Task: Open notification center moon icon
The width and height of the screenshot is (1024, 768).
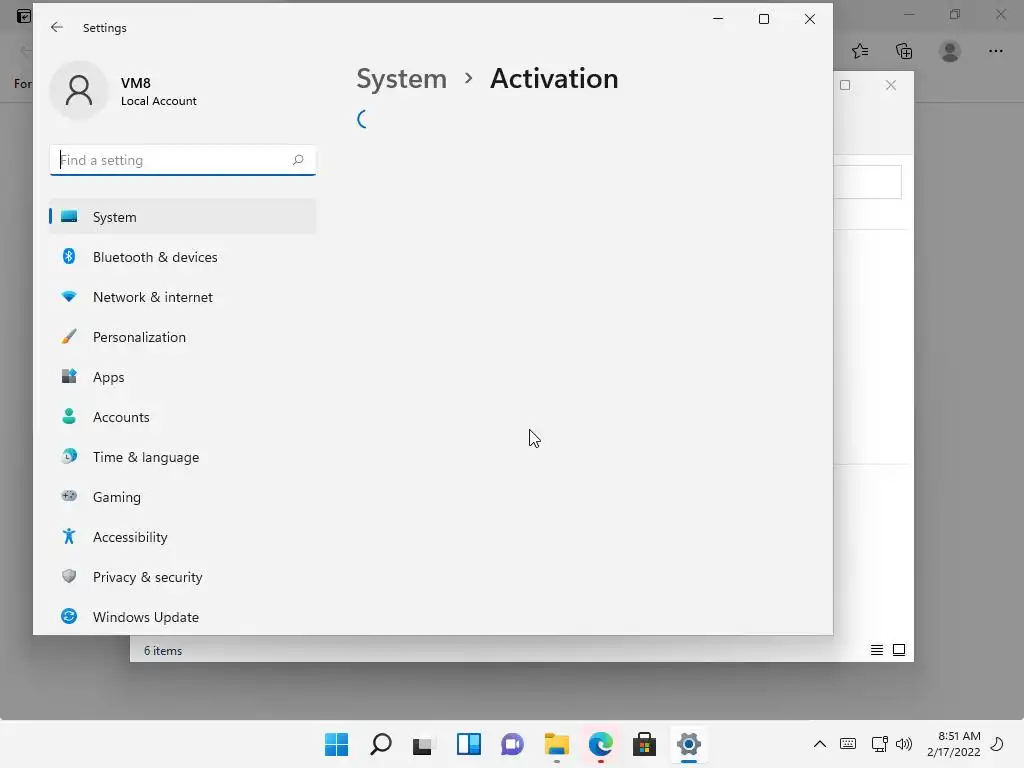Action: click(x=997, y=744)
